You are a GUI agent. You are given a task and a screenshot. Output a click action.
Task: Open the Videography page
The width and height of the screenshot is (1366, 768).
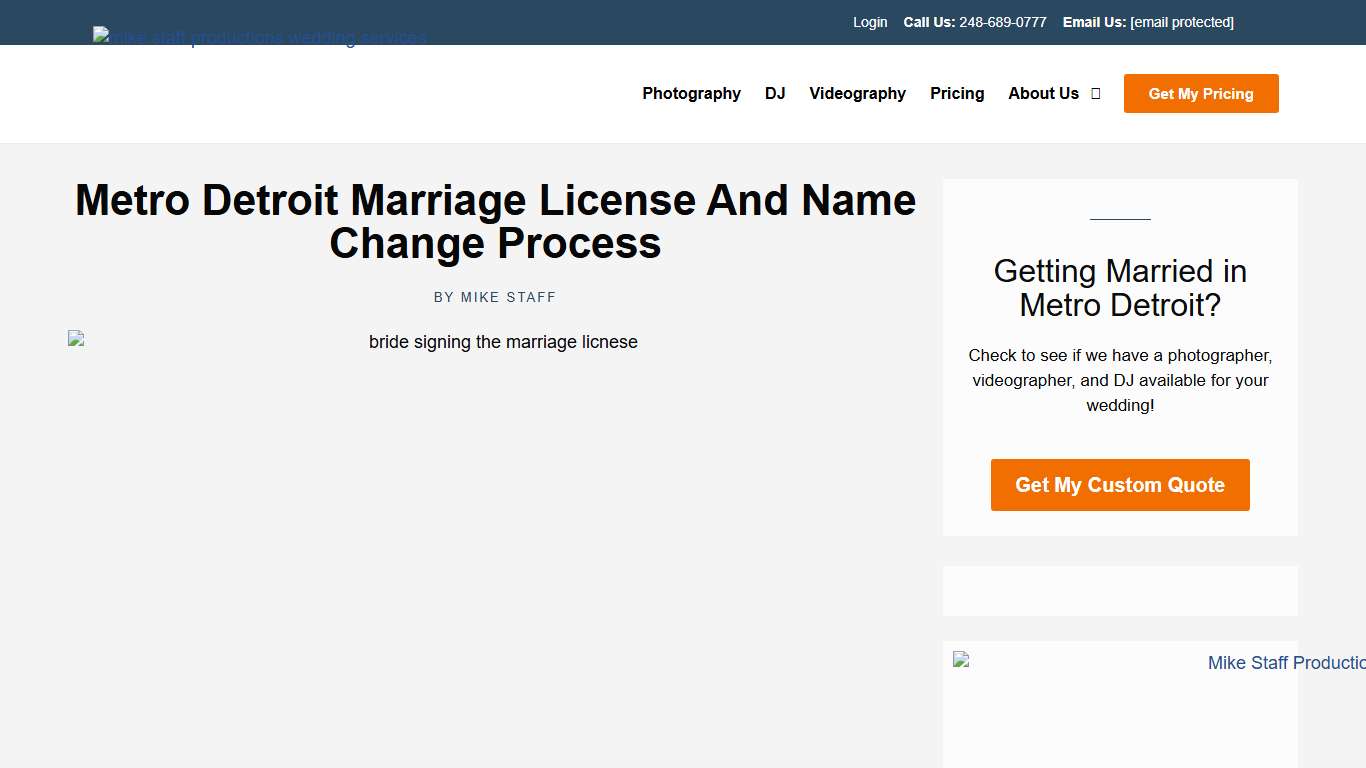click(x=857, y=93)
